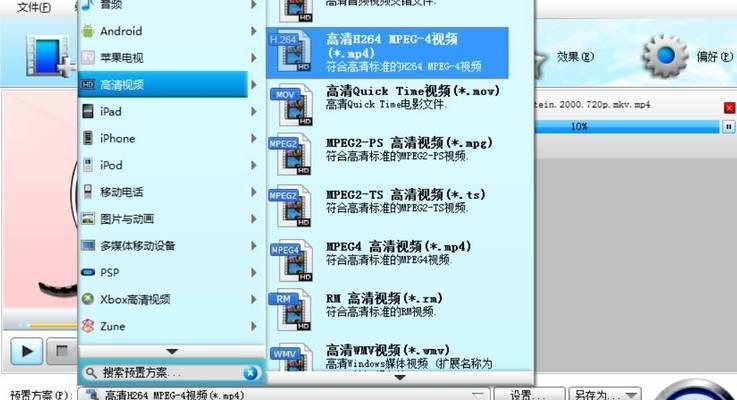Open preferences via the gear icon
The height and width of the screenshot is (400, 737).
[665, 56]
